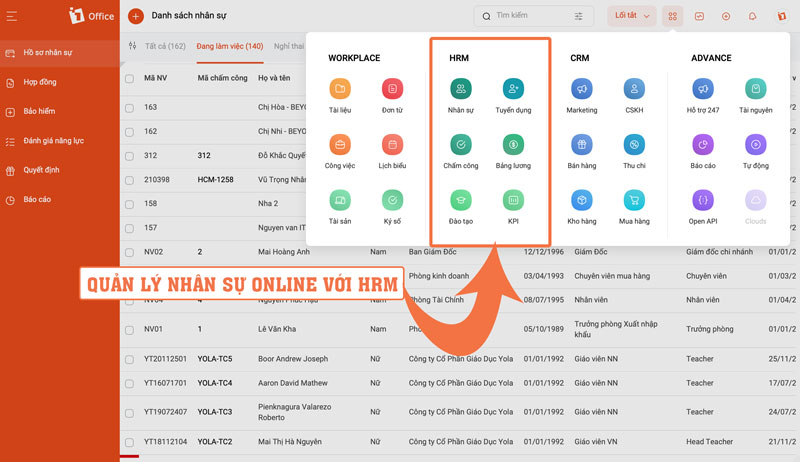Click the circled plus icon in top bar
Image resolution: width=800 pixels, height=462 pixels.
[726, 16]
